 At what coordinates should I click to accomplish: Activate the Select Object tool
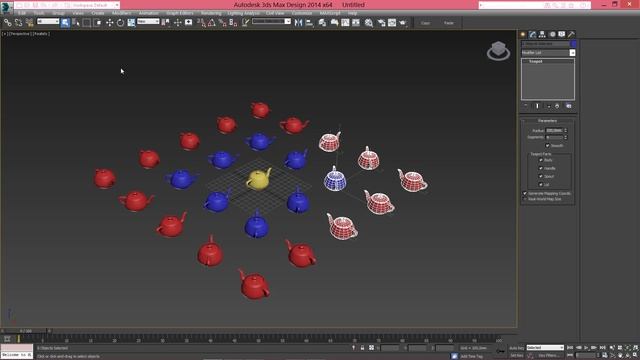pos(65,23)
